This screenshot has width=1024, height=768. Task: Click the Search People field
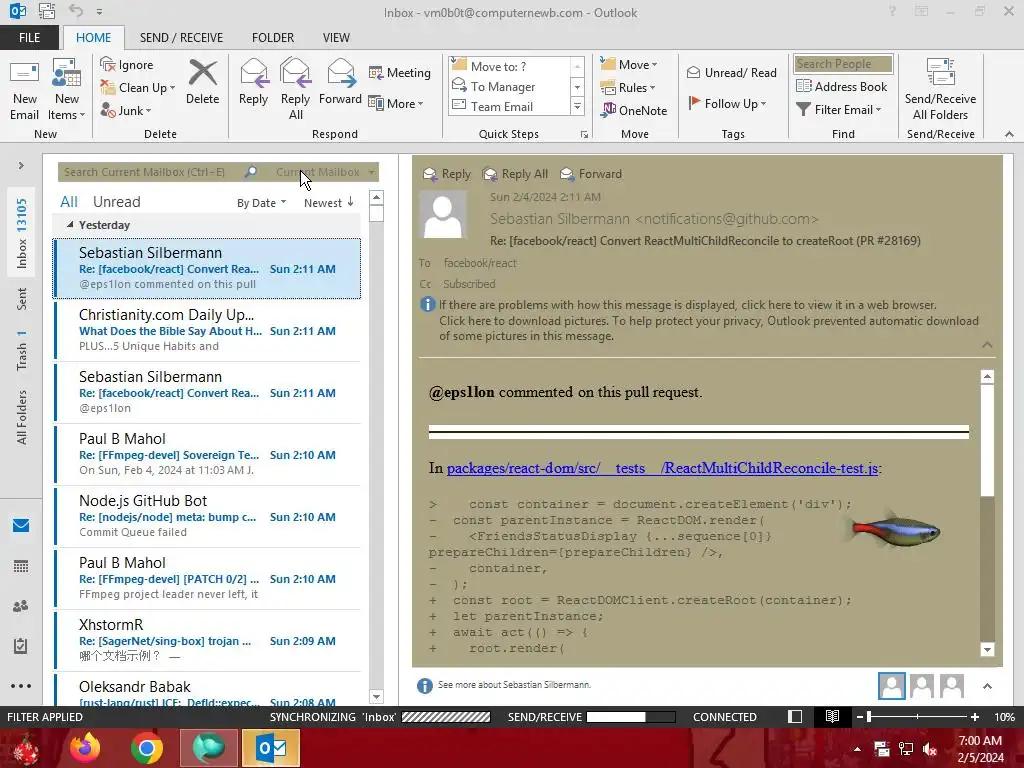click(843, 63)
